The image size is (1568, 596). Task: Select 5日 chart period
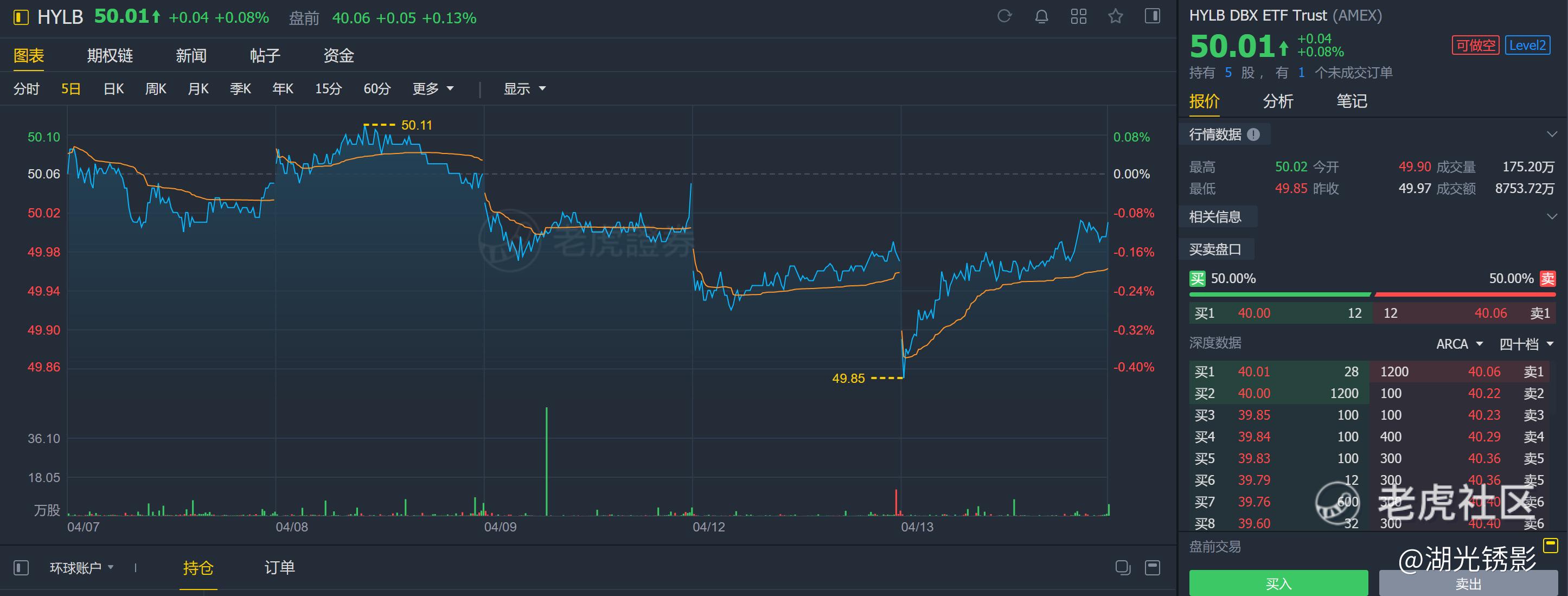(71, 89)
